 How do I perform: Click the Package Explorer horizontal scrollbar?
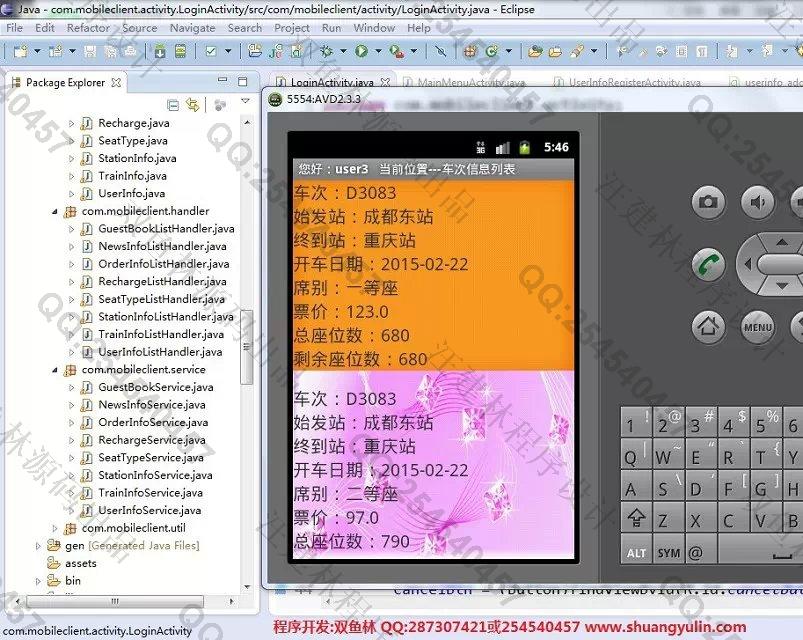115,601
